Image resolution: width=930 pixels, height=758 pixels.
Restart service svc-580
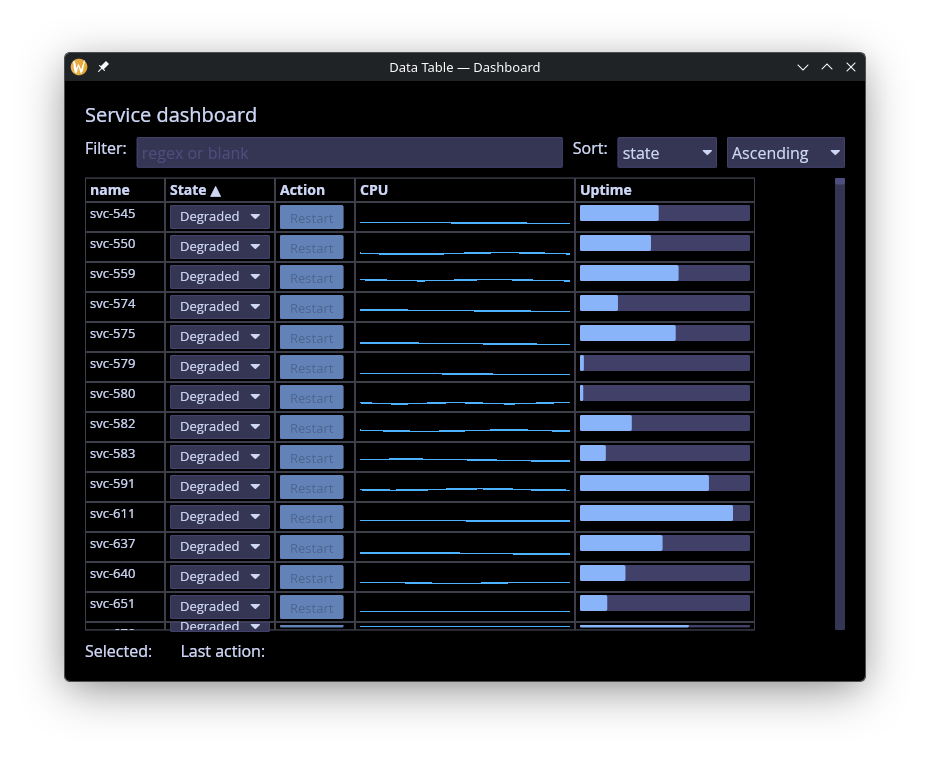(312, 397)
